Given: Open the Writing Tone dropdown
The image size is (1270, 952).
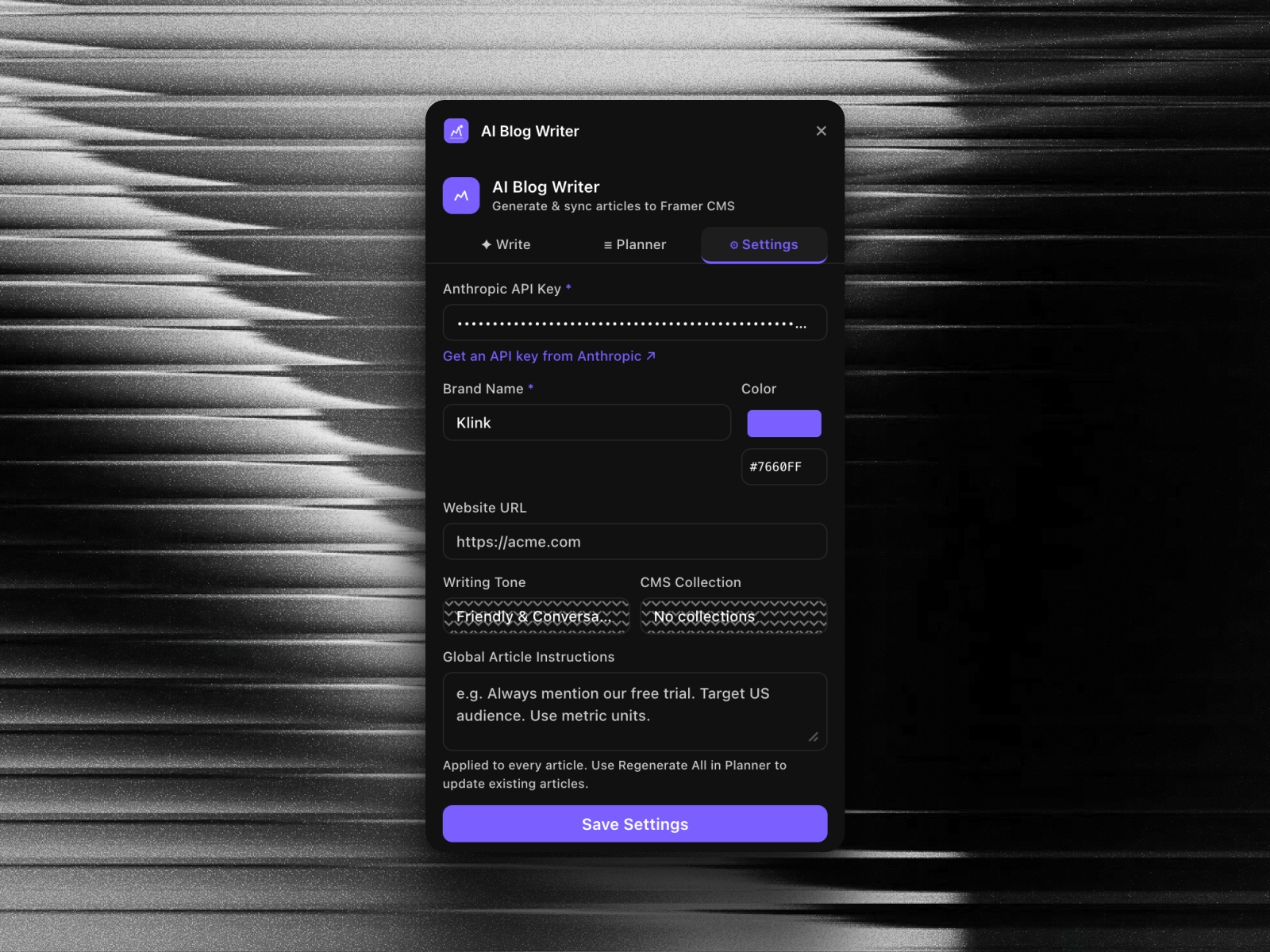Looking at the screenshot, I should click(x=536, y=616).
